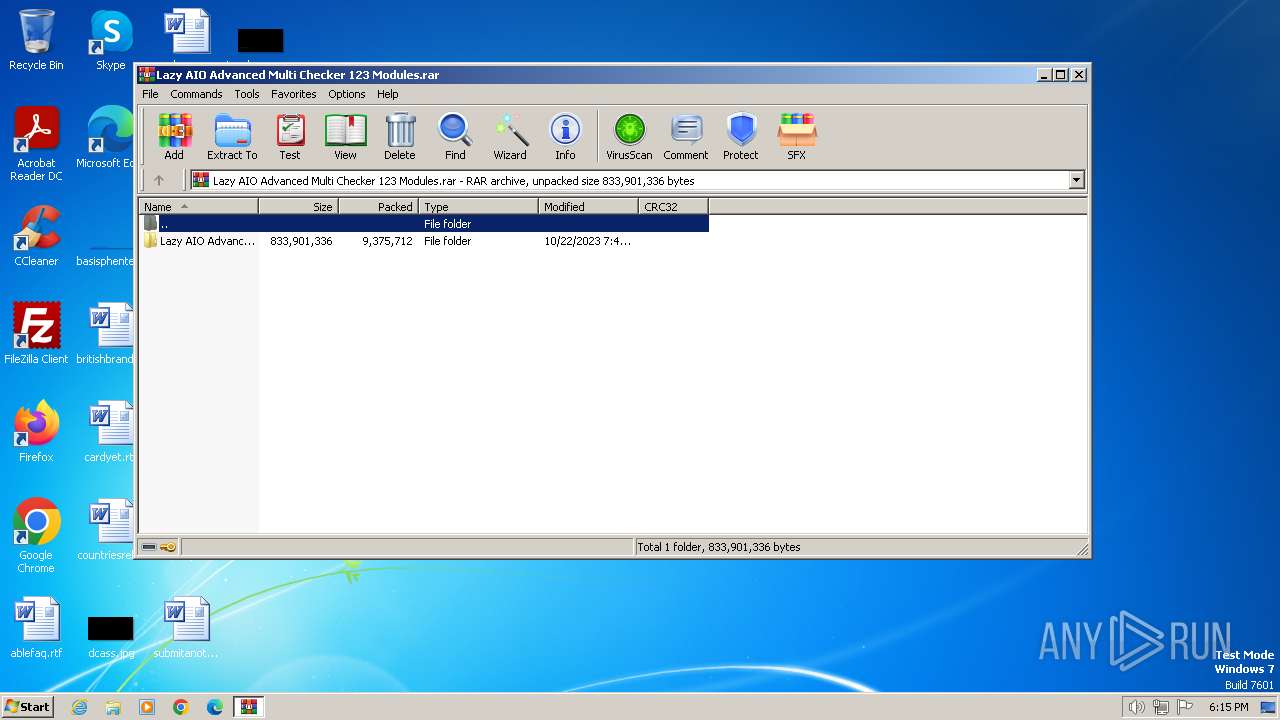Click the Delete trash can icon

(400, 136)
